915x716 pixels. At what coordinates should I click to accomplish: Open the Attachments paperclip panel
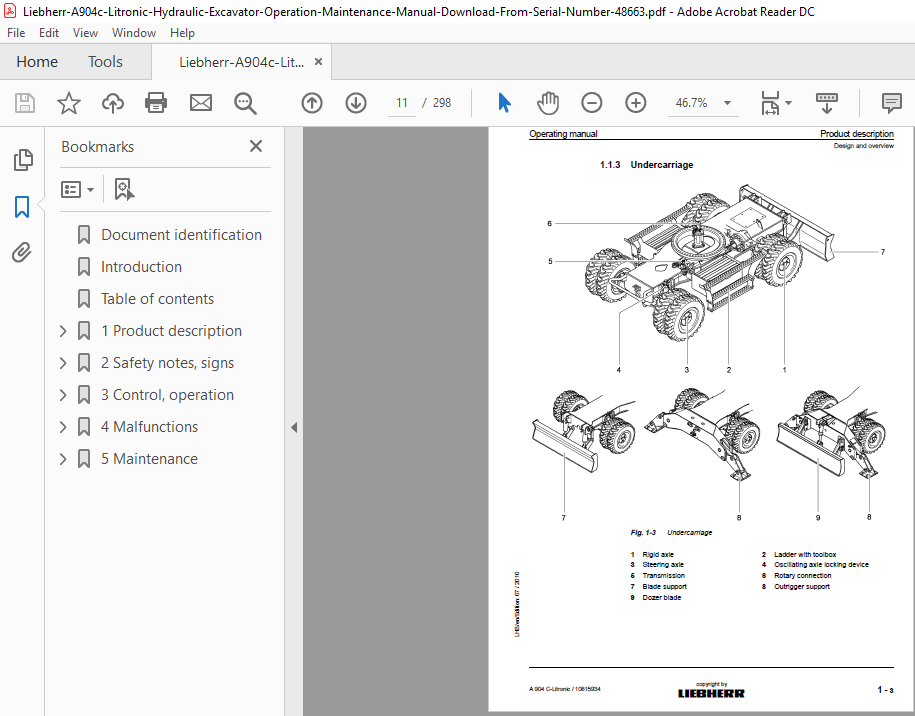click(22, 253)
